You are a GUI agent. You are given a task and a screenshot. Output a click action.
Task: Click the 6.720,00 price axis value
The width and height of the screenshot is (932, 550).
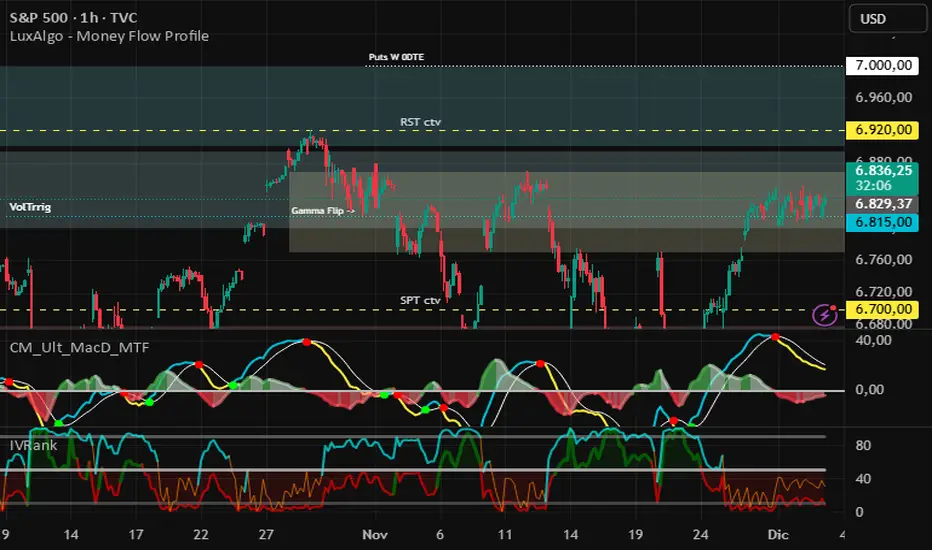(883, 292)
